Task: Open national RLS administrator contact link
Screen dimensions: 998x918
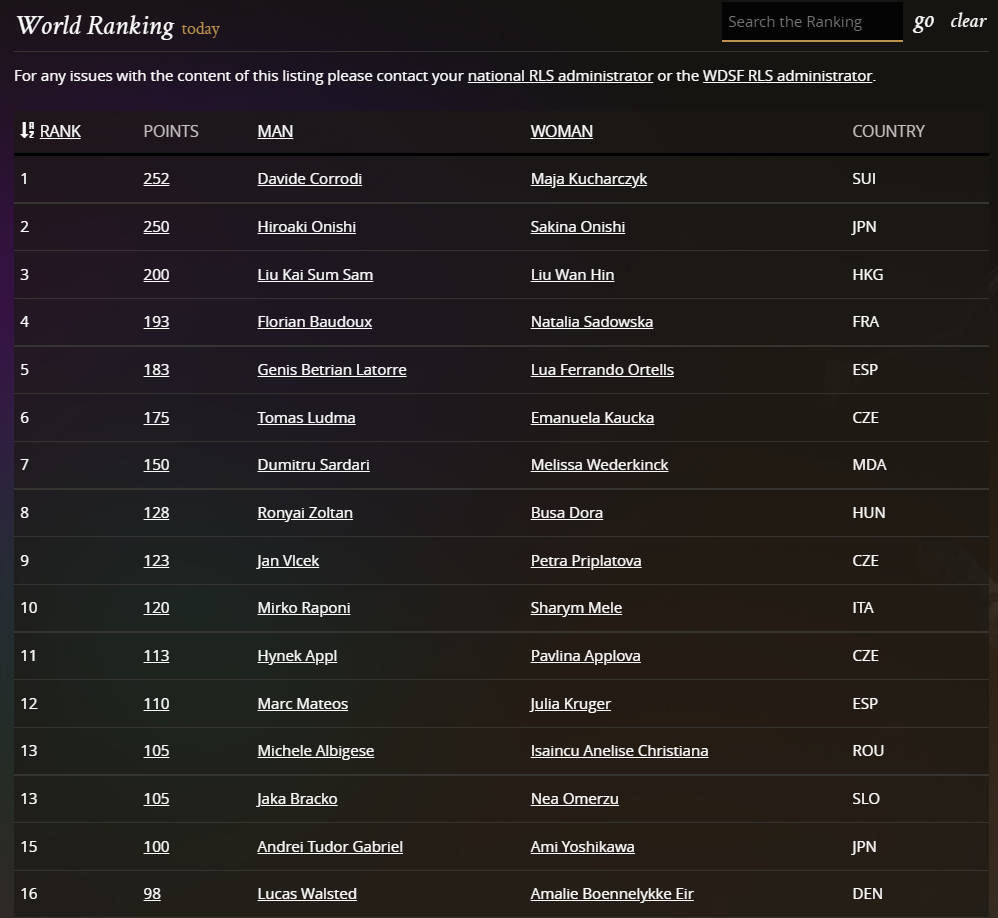Action: (560, 76)
